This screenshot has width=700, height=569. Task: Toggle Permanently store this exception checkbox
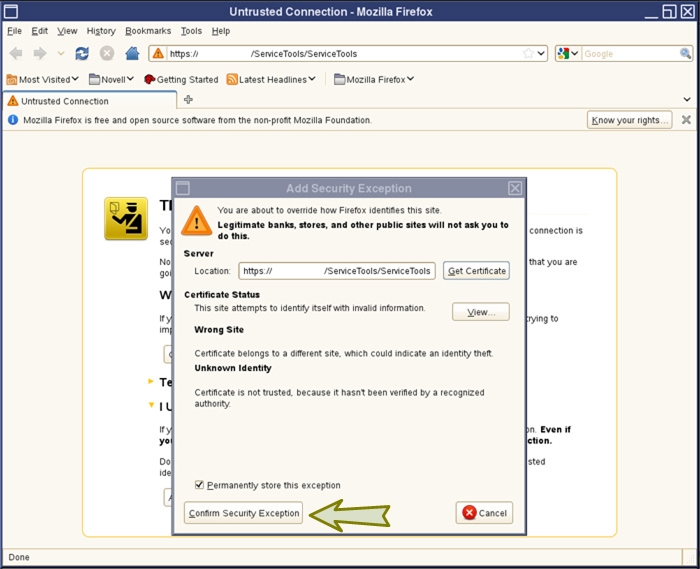click(x=200, y=485)
